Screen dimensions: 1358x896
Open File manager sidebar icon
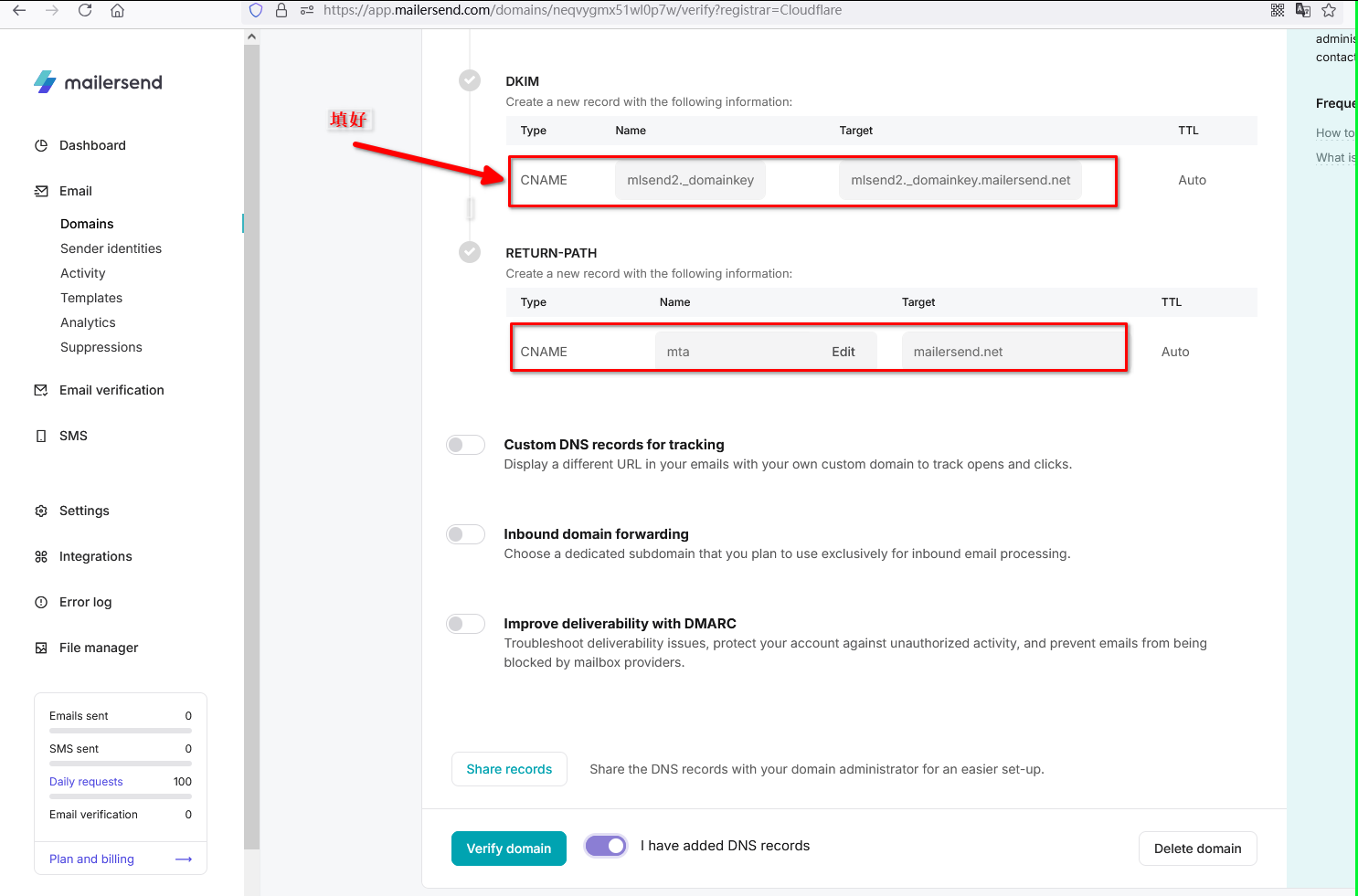(x=41, y=648)
